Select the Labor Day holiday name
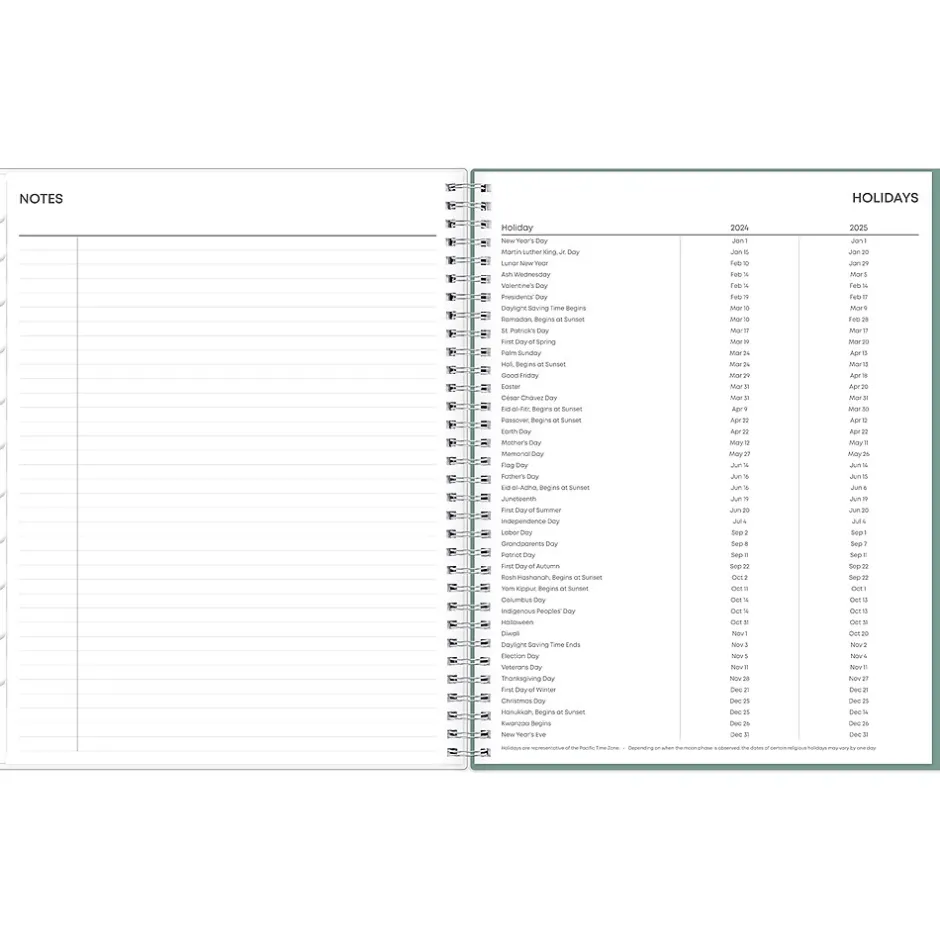The image size is (940, 940). pyautogui.click(x=517, y=533)
